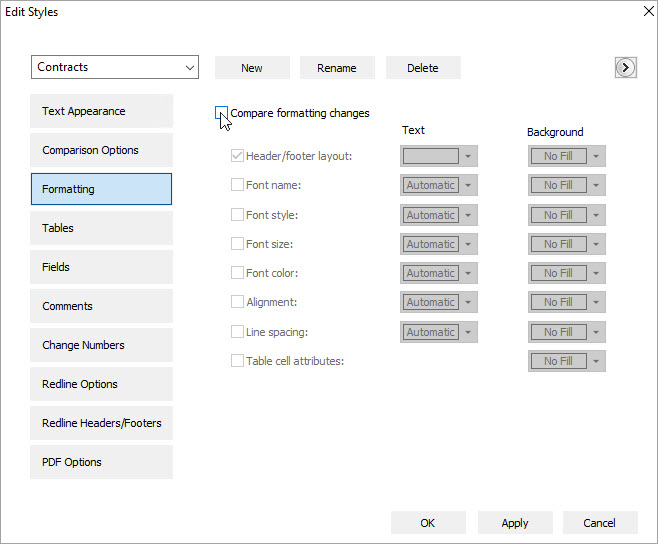Open PDF Options tab
Viewport: 658px width, 544px height.
pos(101,462)
